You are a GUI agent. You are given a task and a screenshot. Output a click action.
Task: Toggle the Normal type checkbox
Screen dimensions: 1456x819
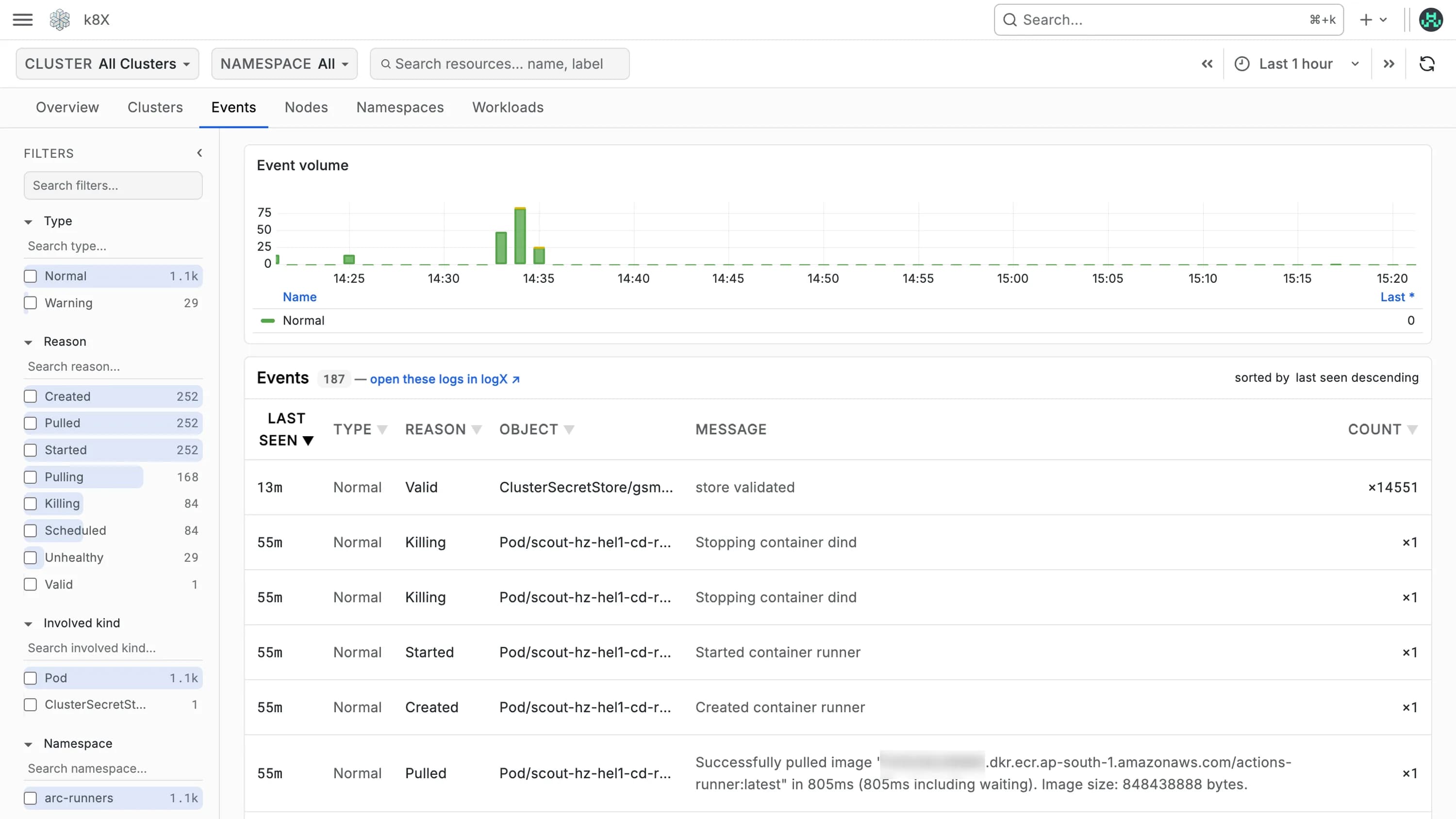31,277
